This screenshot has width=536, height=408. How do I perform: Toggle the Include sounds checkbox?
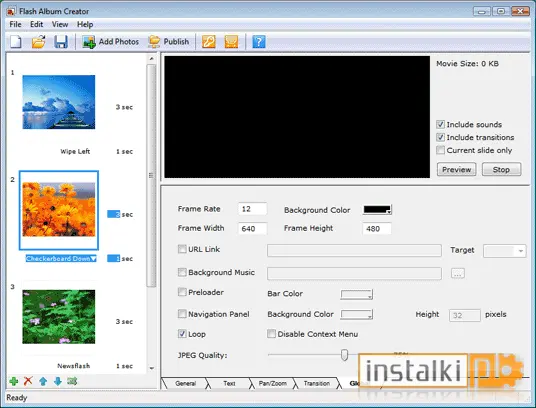[440, 124]
